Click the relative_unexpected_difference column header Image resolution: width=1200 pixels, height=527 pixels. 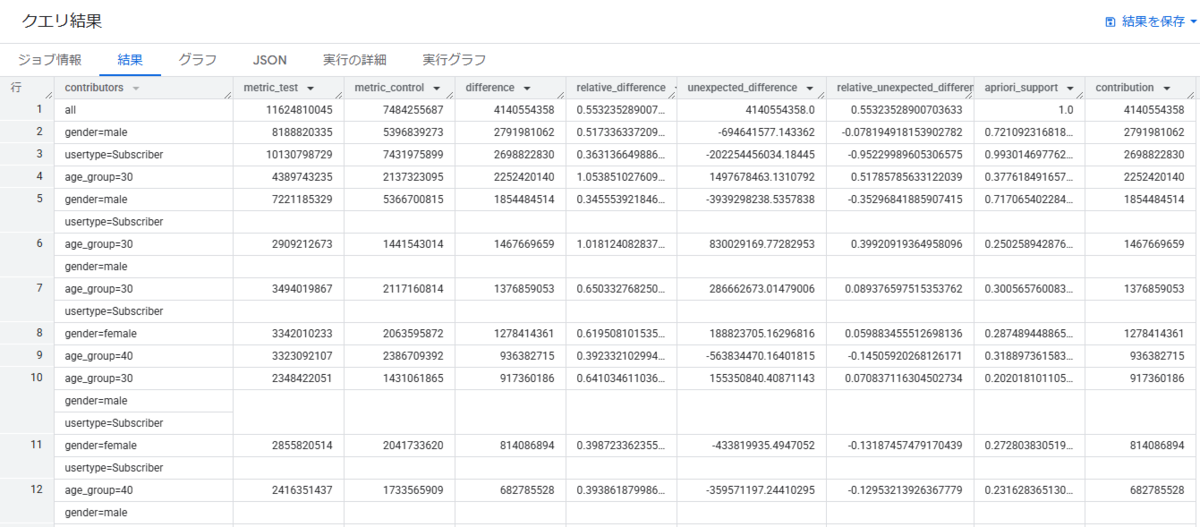(900, 88)
